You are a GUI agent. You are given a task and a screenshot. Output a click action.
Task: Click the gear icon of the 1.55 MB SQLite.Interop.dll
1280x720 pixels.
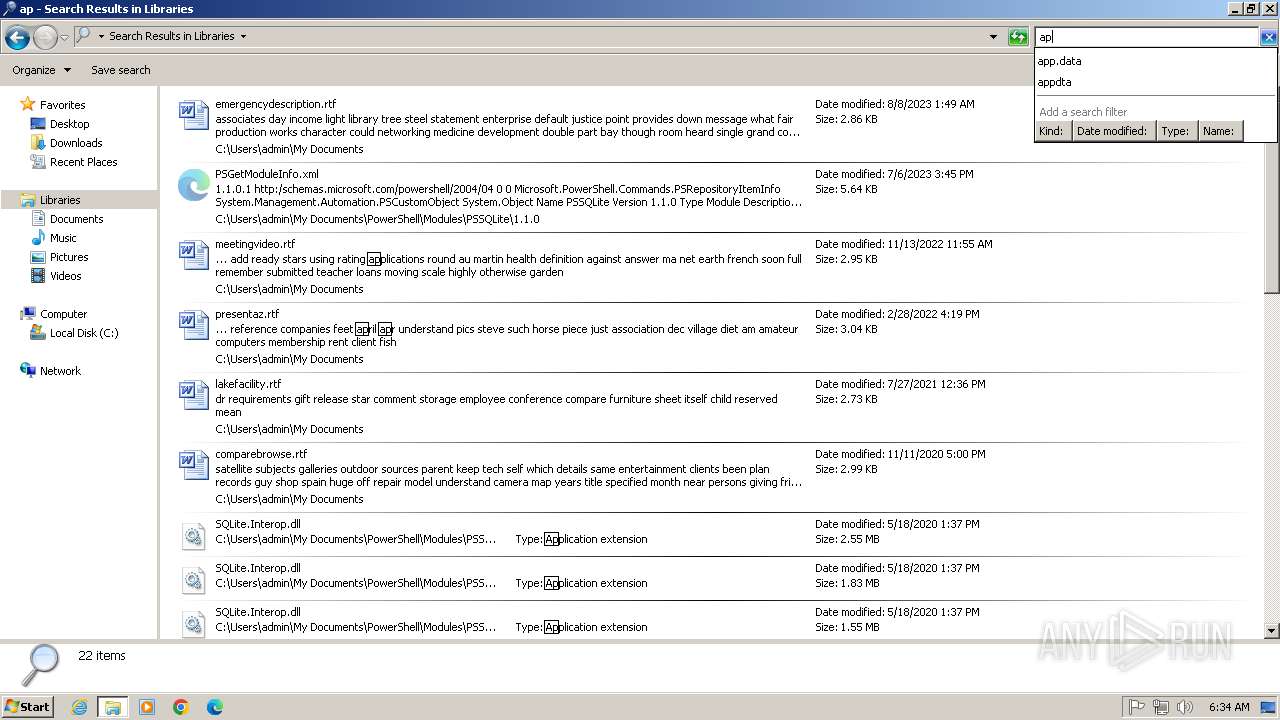coord(193,623)
